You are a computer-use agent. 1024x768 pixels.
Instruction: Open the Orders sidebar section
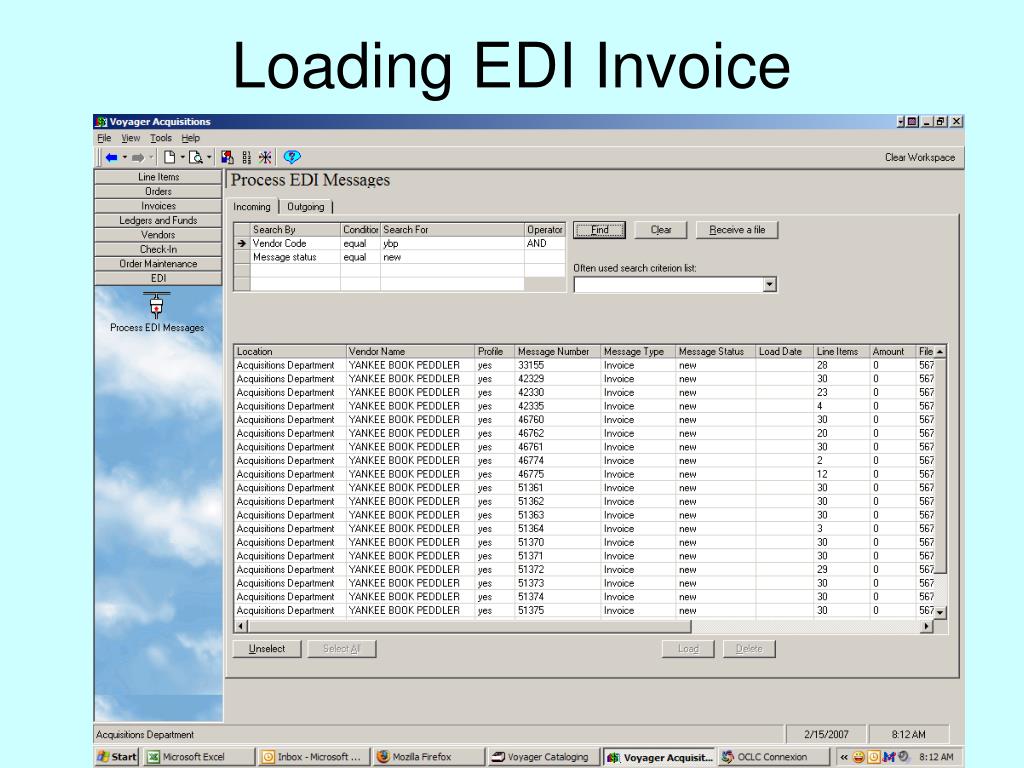tap(158, 191)
